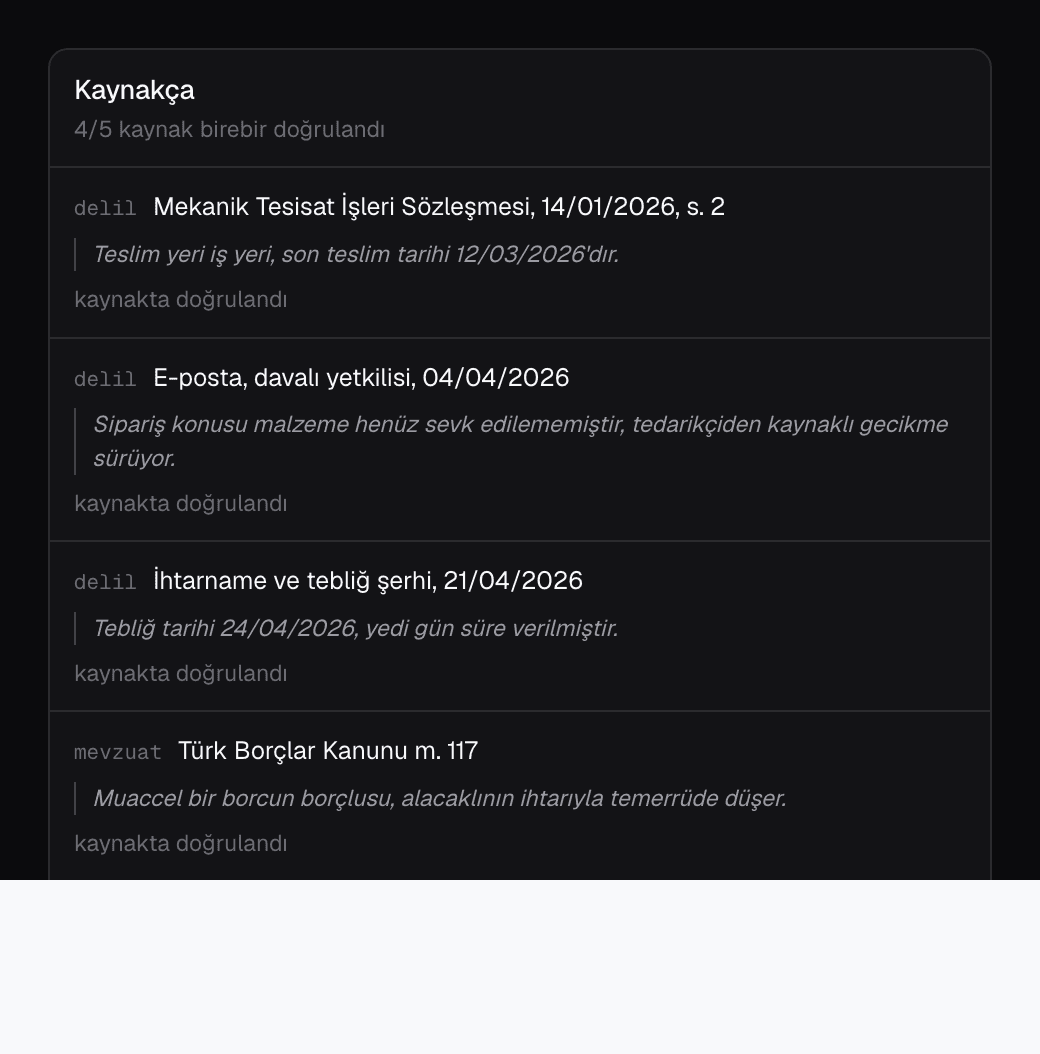
Task: Click kaynakta doğrulandı under the E-posta entry
Action: [x=181, y=503]
